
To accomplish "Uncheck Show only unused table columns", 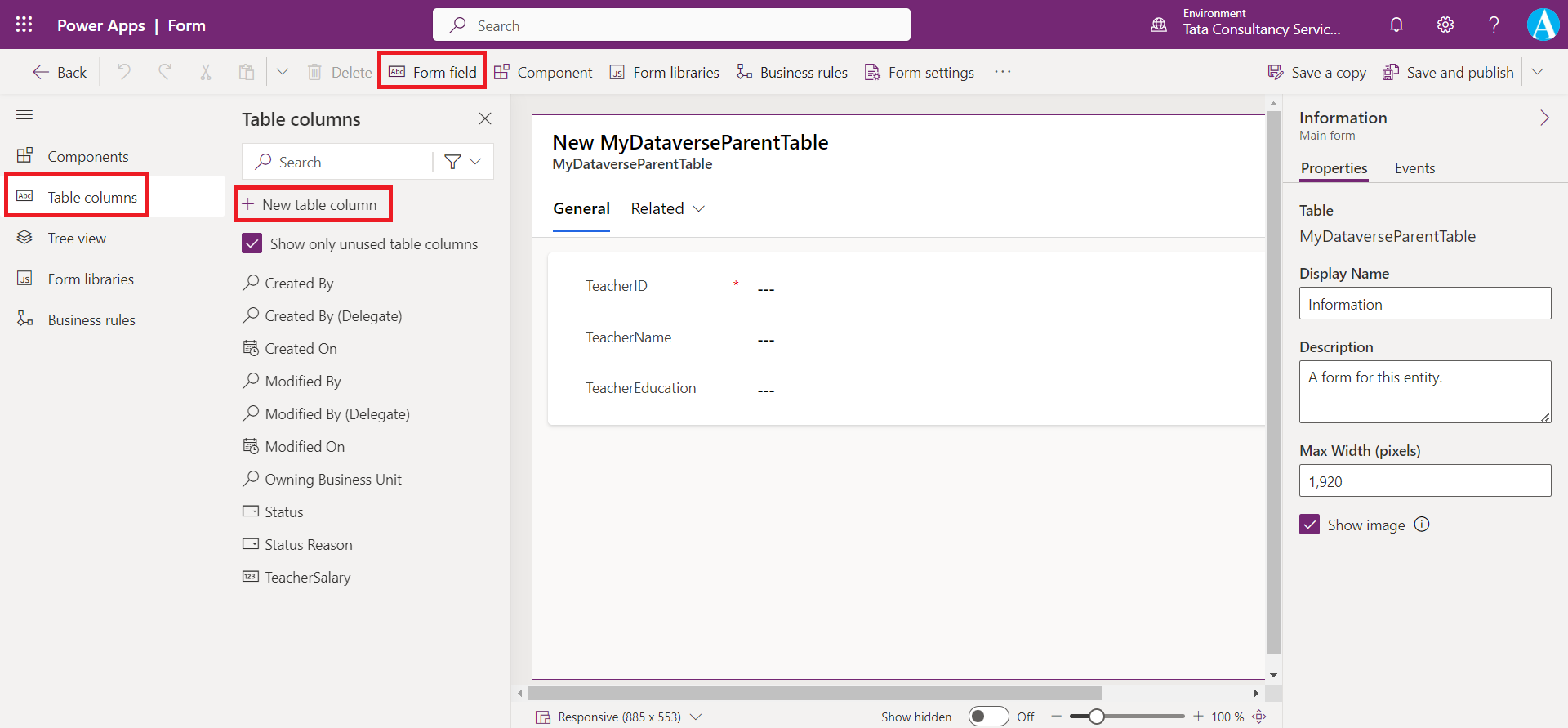I will 252,244.
